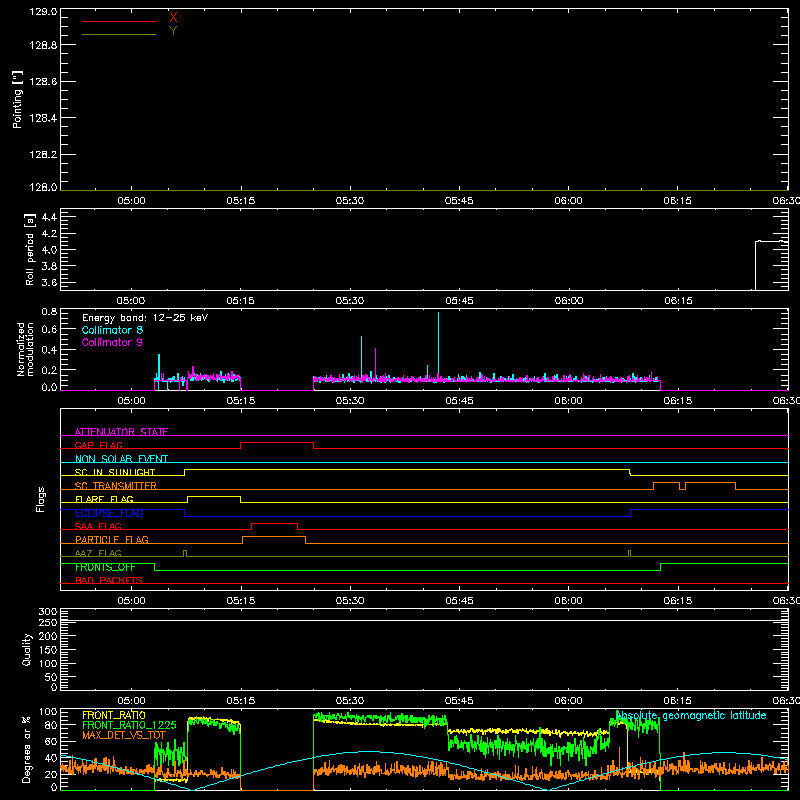Click the white roll period step near 06:26

click(x=756, y=265)
